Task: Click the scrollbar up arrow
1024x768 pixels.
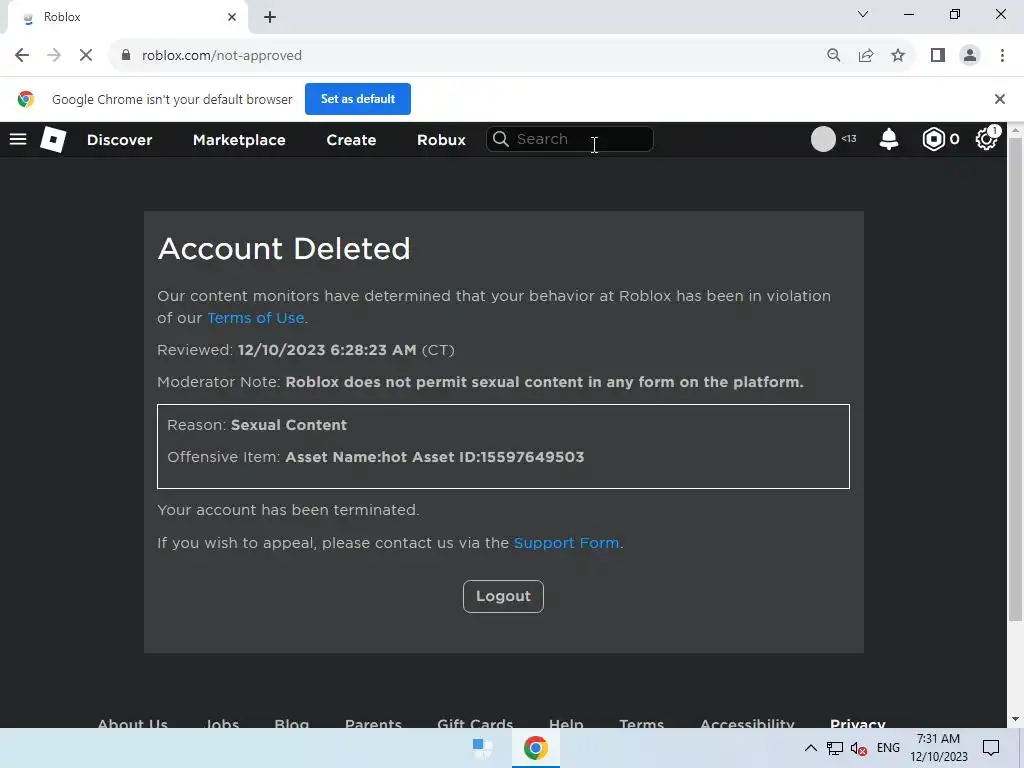Action: pos(1015,130)
